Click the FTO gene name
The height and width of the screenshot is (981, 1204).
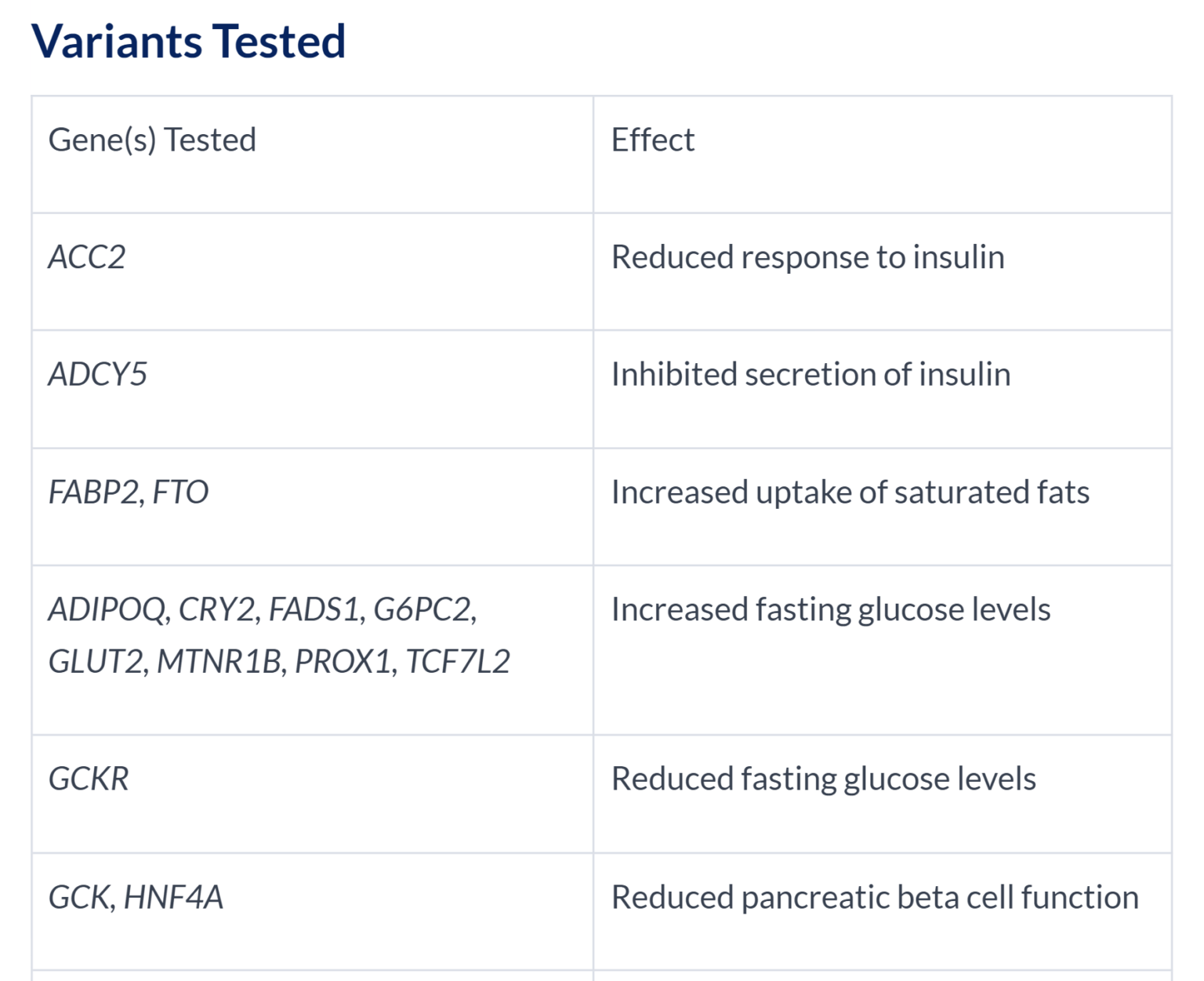tap(180, 492)
